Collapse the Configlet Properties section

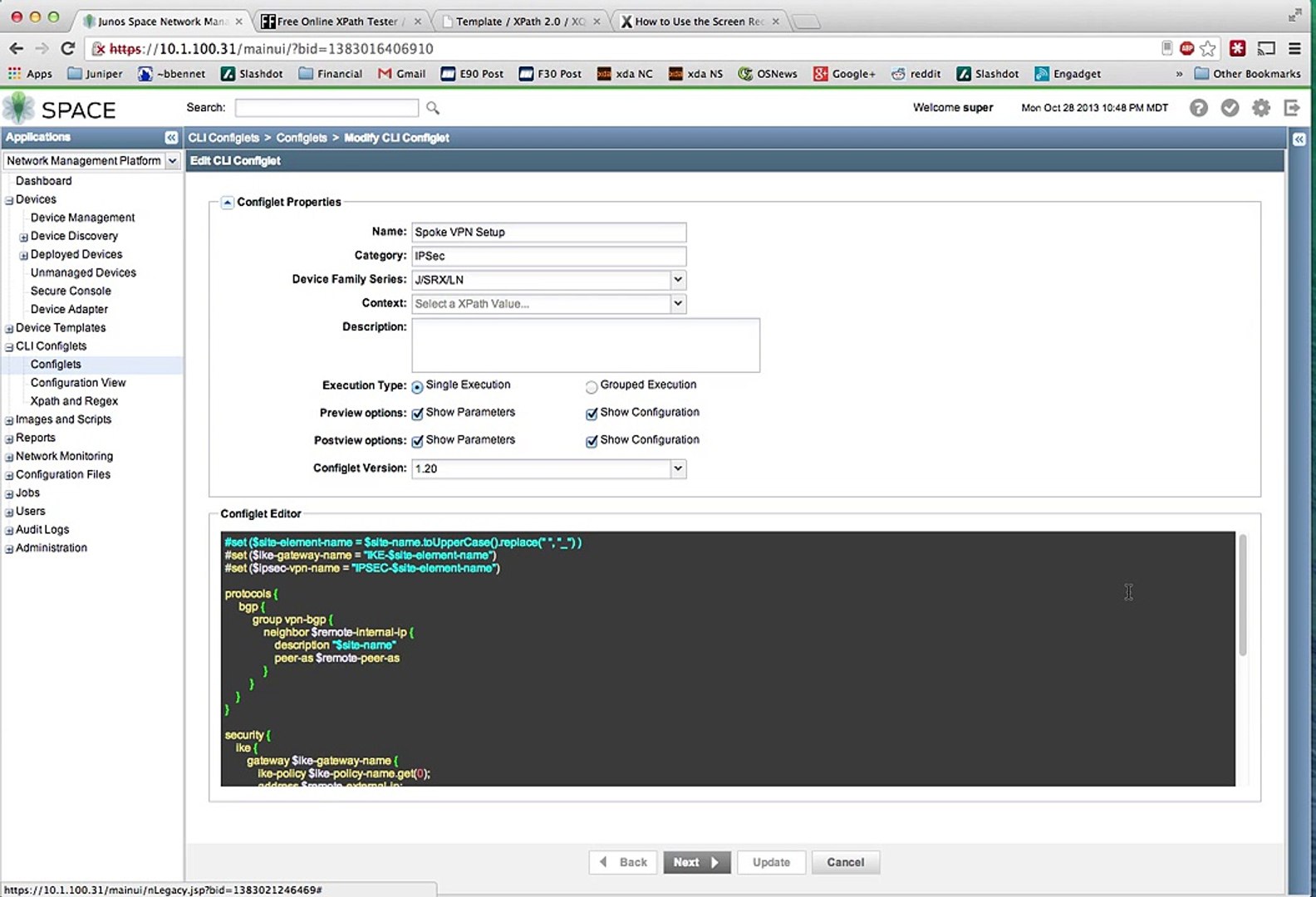[x=228, y=203]
